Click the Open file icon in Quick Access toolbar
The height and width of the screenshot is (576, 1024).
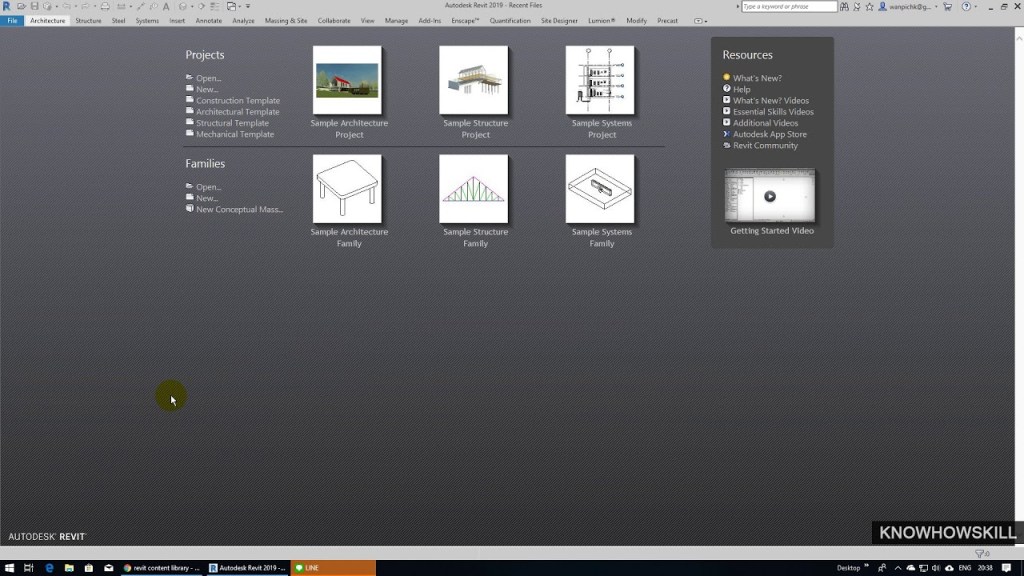(x=21, y=6)
